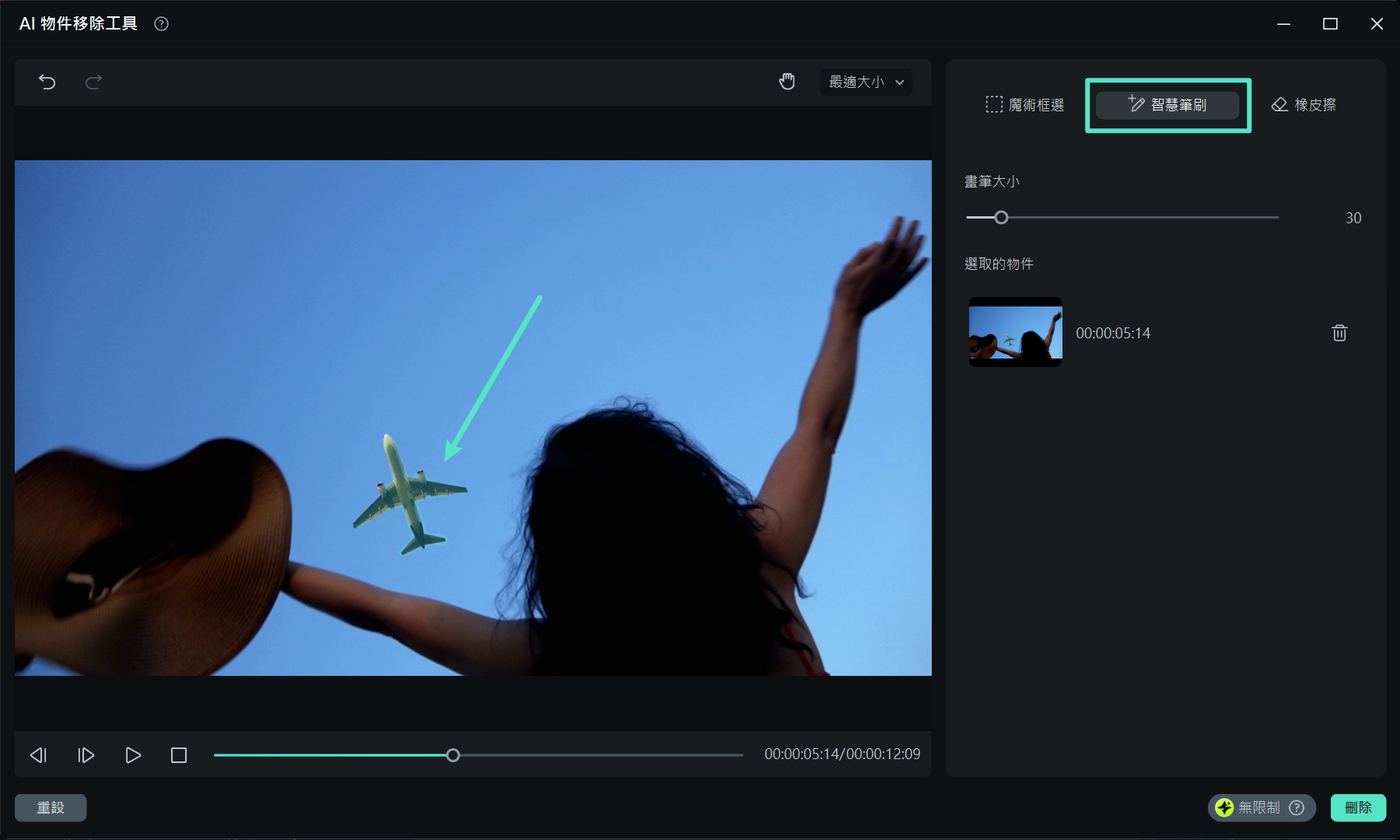This screenshot has width=1400, height=840.
Task: Click the redo arrow icon
Action: (x=93, y=82)
